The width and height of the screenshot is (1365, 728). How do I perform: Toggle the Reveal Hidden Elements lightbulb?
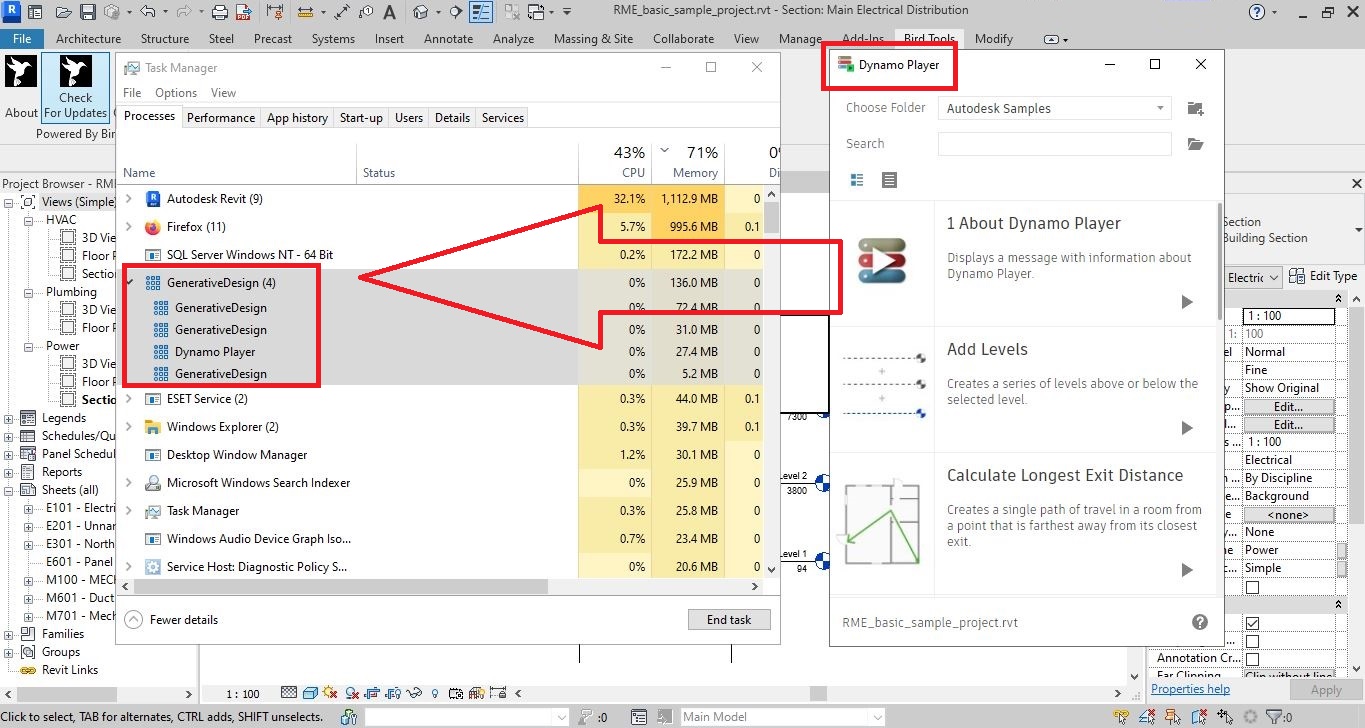[434, 692]
